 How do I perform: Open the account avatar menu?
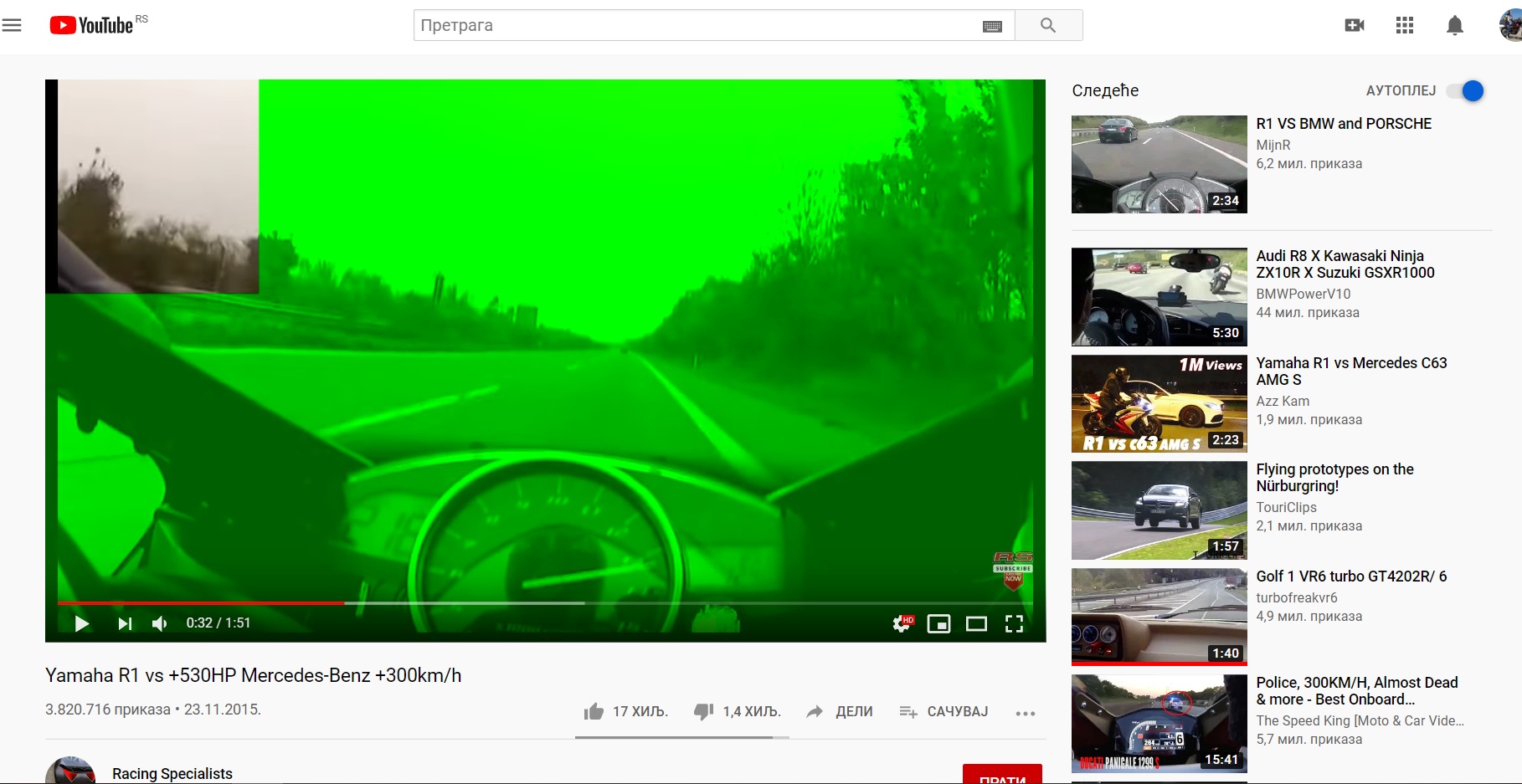tap(1510, 25)
